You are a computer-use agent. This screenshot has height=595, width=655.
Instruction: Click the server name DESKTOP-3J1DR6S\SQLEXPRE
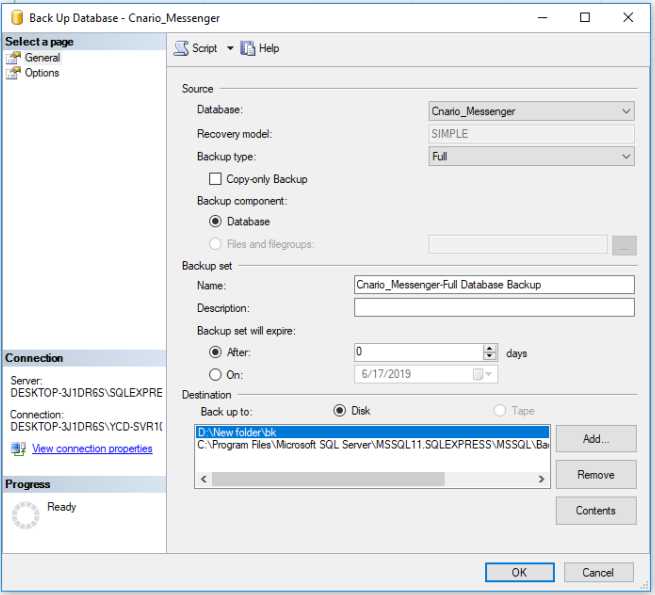(86, 393)
